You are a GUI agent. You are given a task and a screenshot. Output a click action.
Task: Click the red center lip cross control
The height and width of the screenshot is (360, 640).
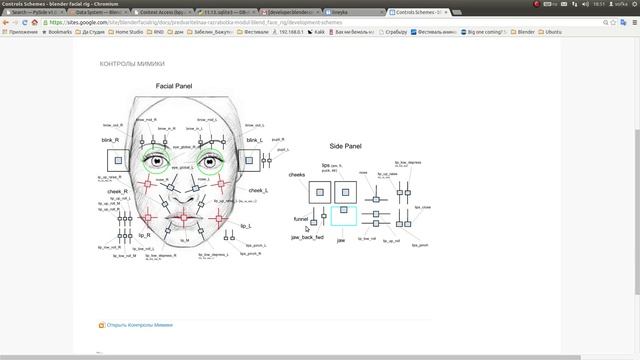click(184, 218)
